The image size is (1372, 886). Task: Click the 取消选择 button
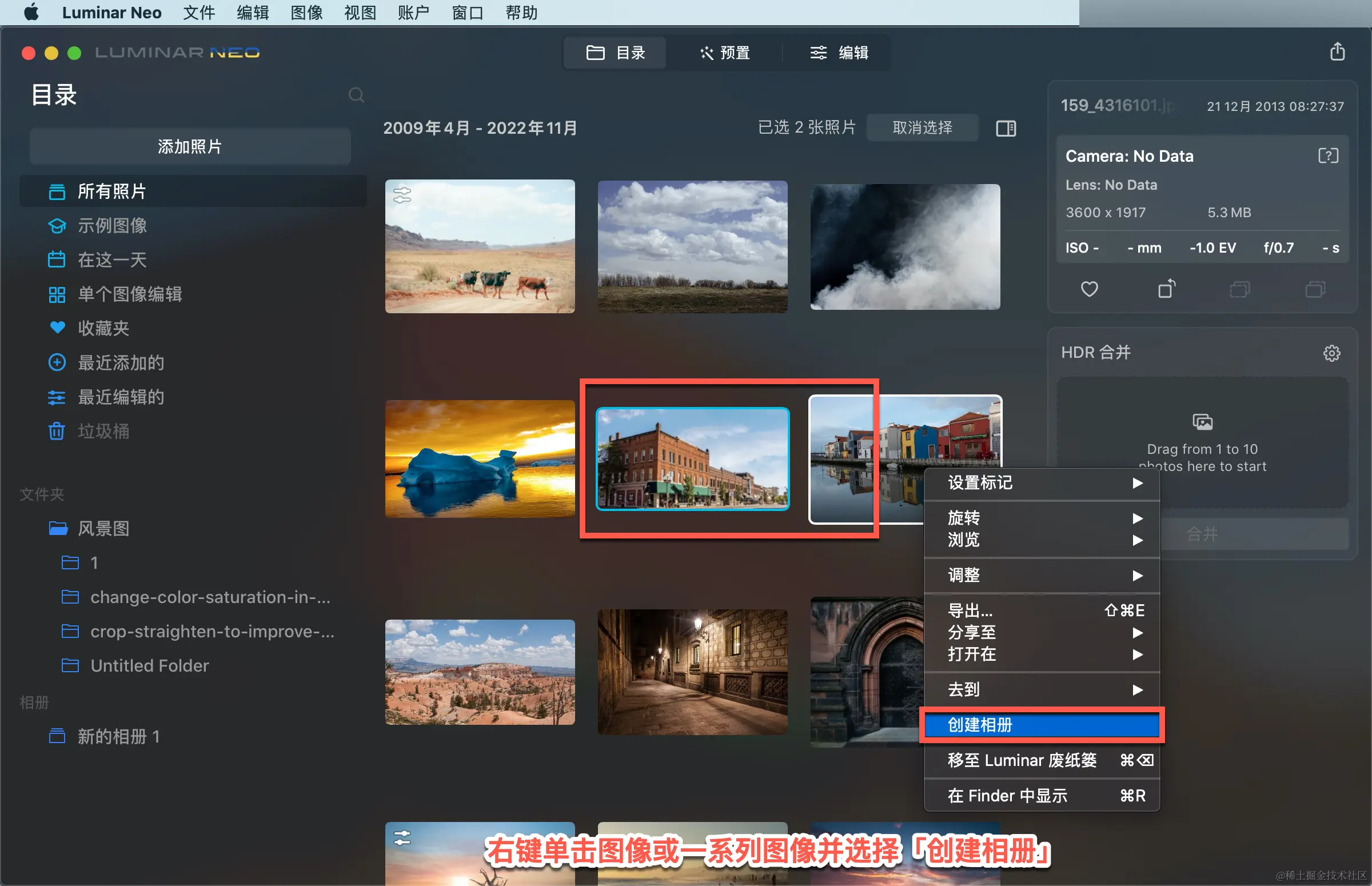pyautogui.click(x=922, y=127)
